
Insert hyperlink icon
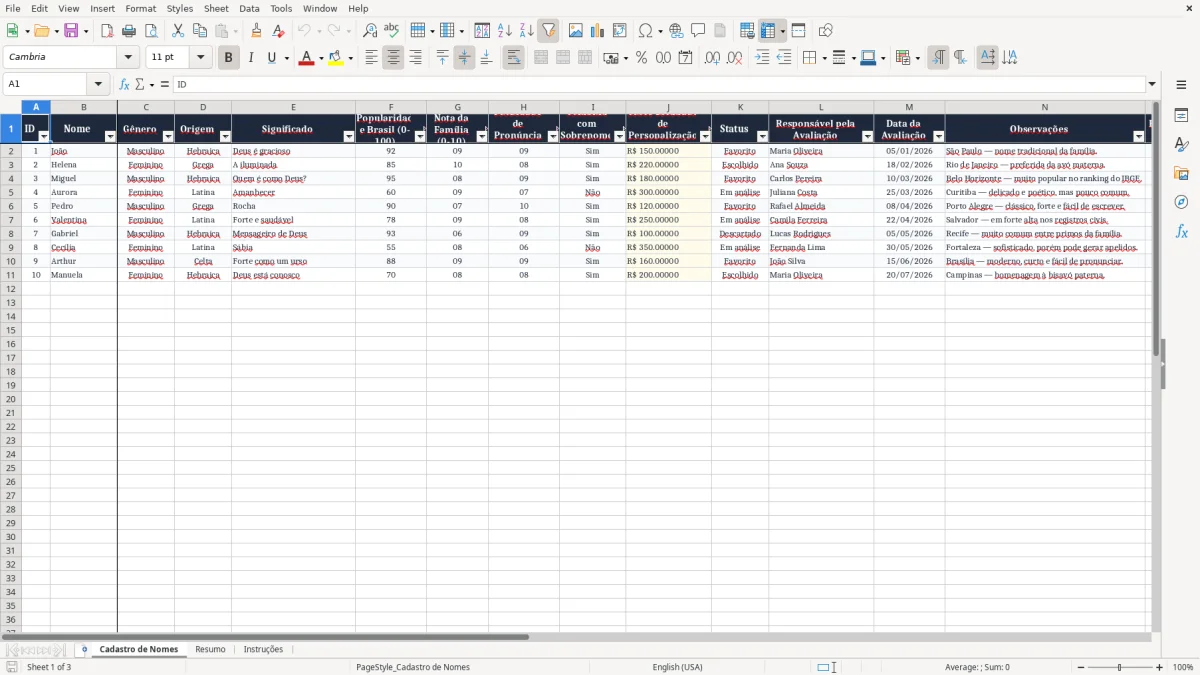(676, 31)
